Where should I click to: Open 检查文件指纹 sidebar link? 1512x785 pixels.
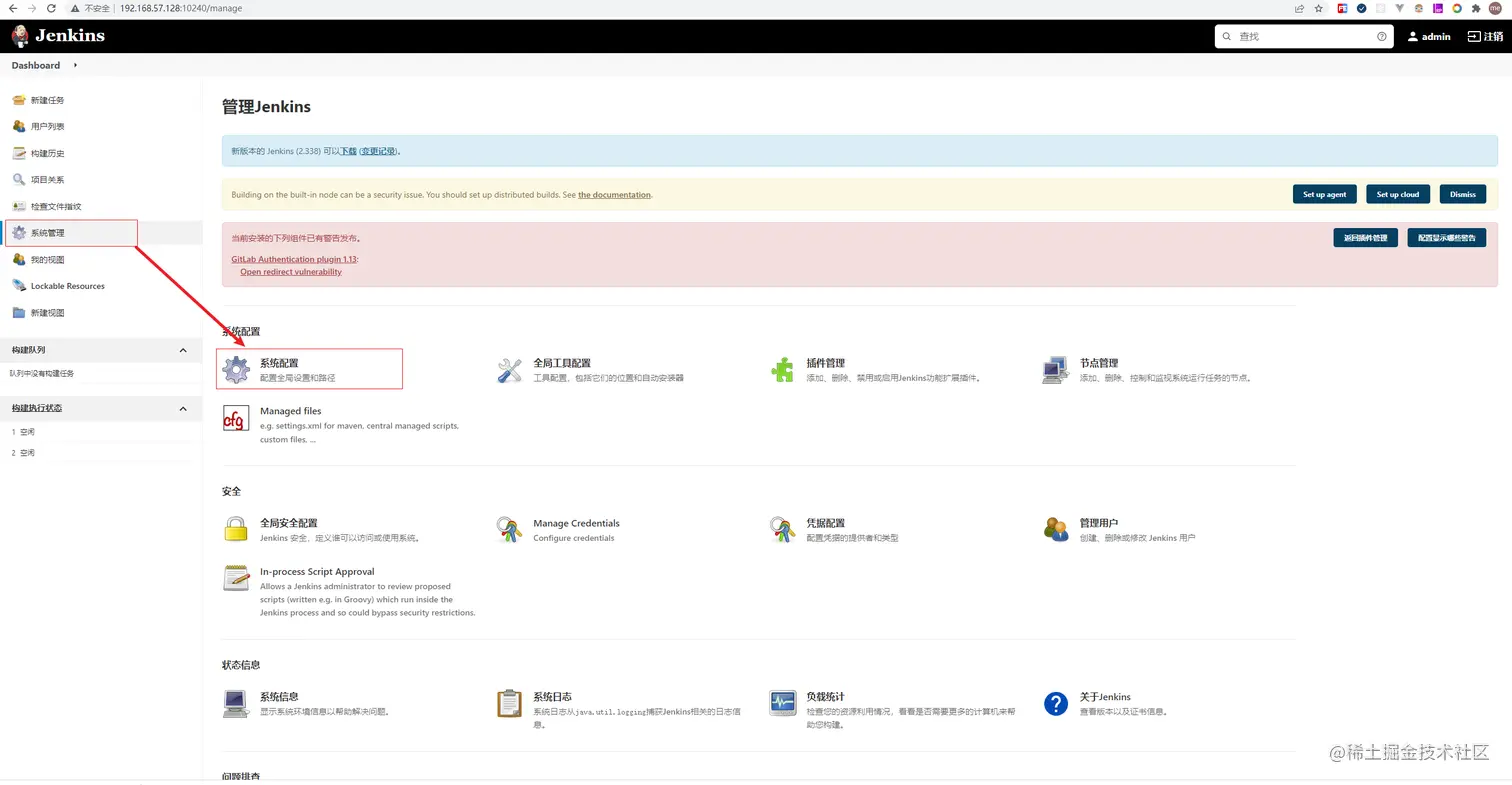point(56,206)
